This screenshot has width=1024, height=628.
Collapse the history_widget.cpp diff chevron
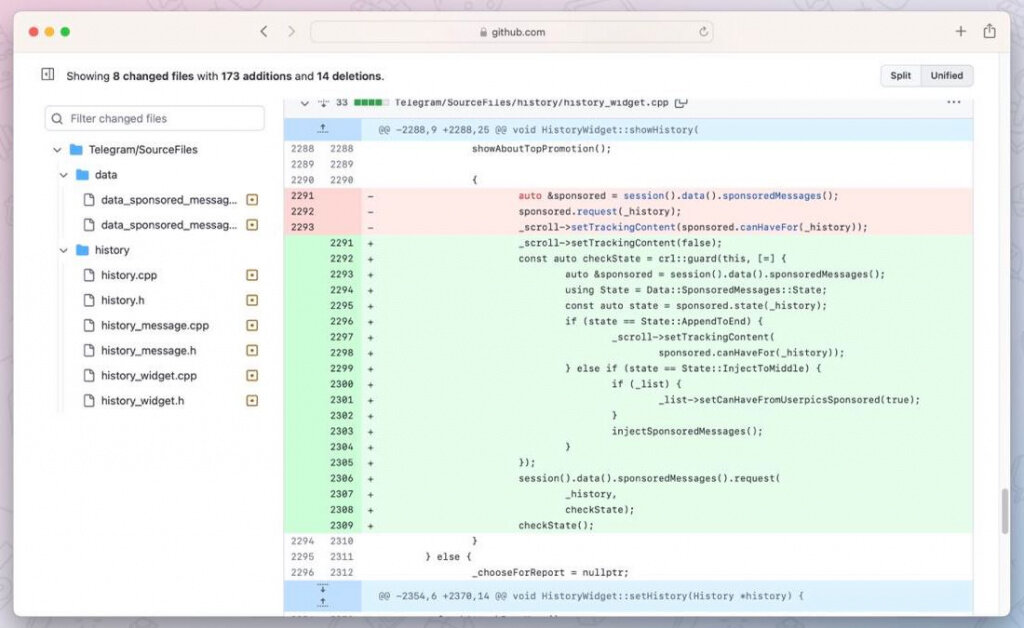pos(304,102)
